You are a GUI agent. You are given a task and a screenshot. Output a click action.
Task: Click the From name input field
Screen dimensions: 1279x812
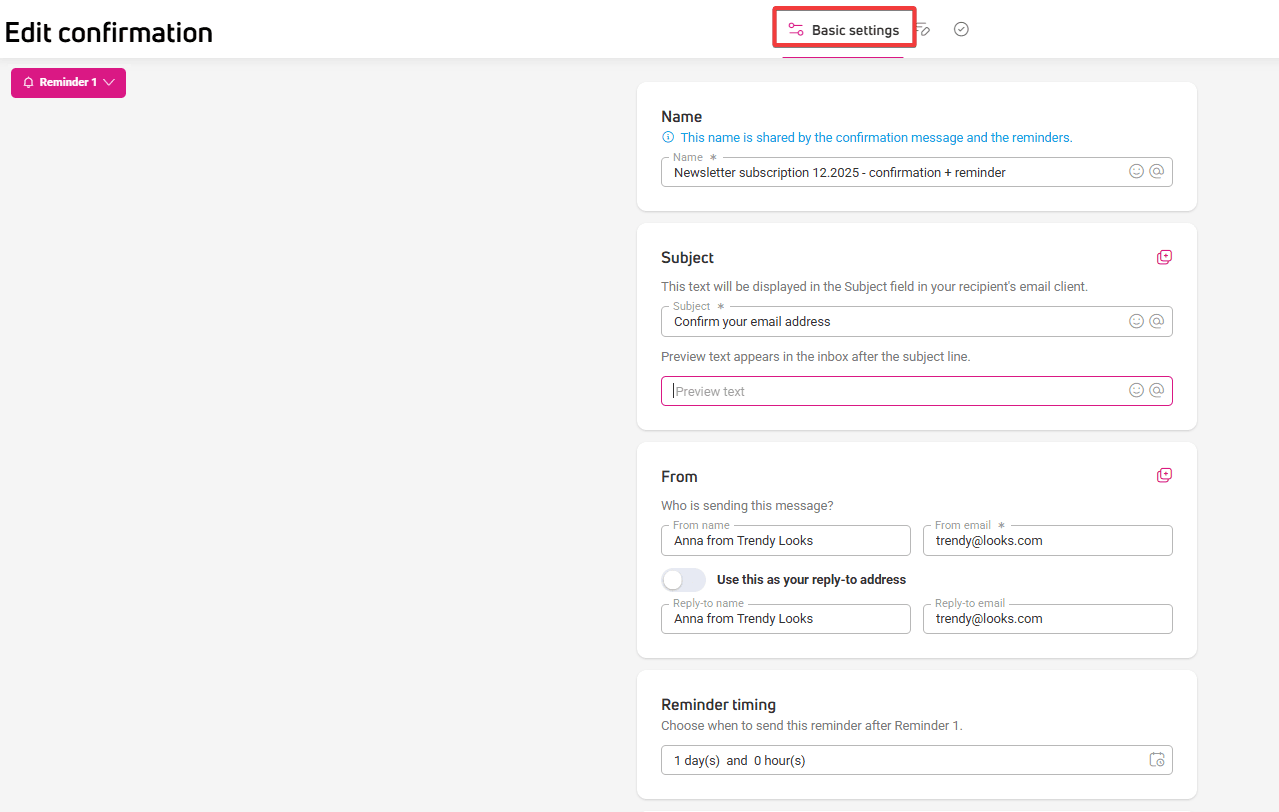click(785, 541)
